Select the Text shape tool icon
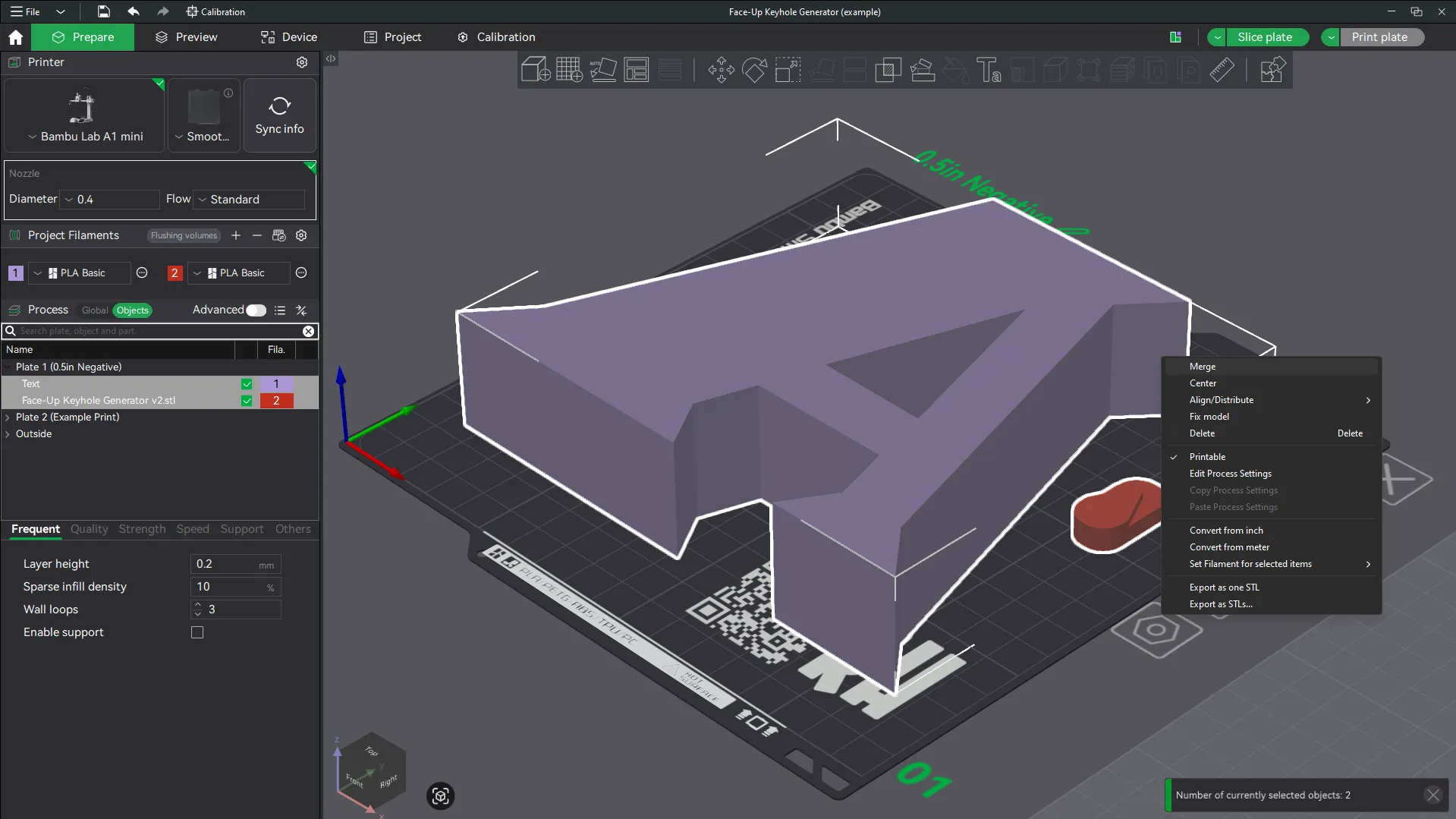The width and height of the screenshot is (1456, 819). [989, 70]
